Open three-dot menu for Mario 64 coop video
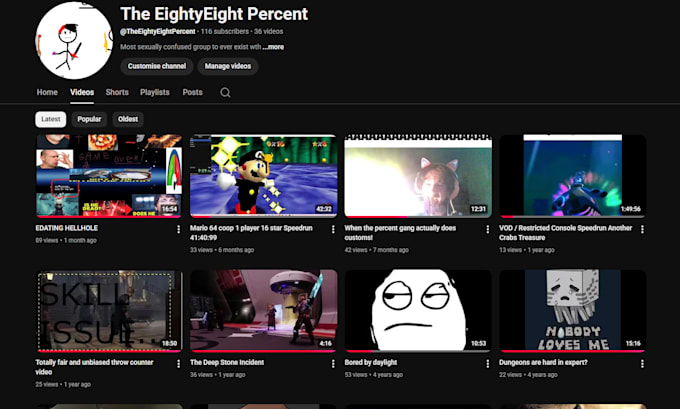 (x=333, y=229)
